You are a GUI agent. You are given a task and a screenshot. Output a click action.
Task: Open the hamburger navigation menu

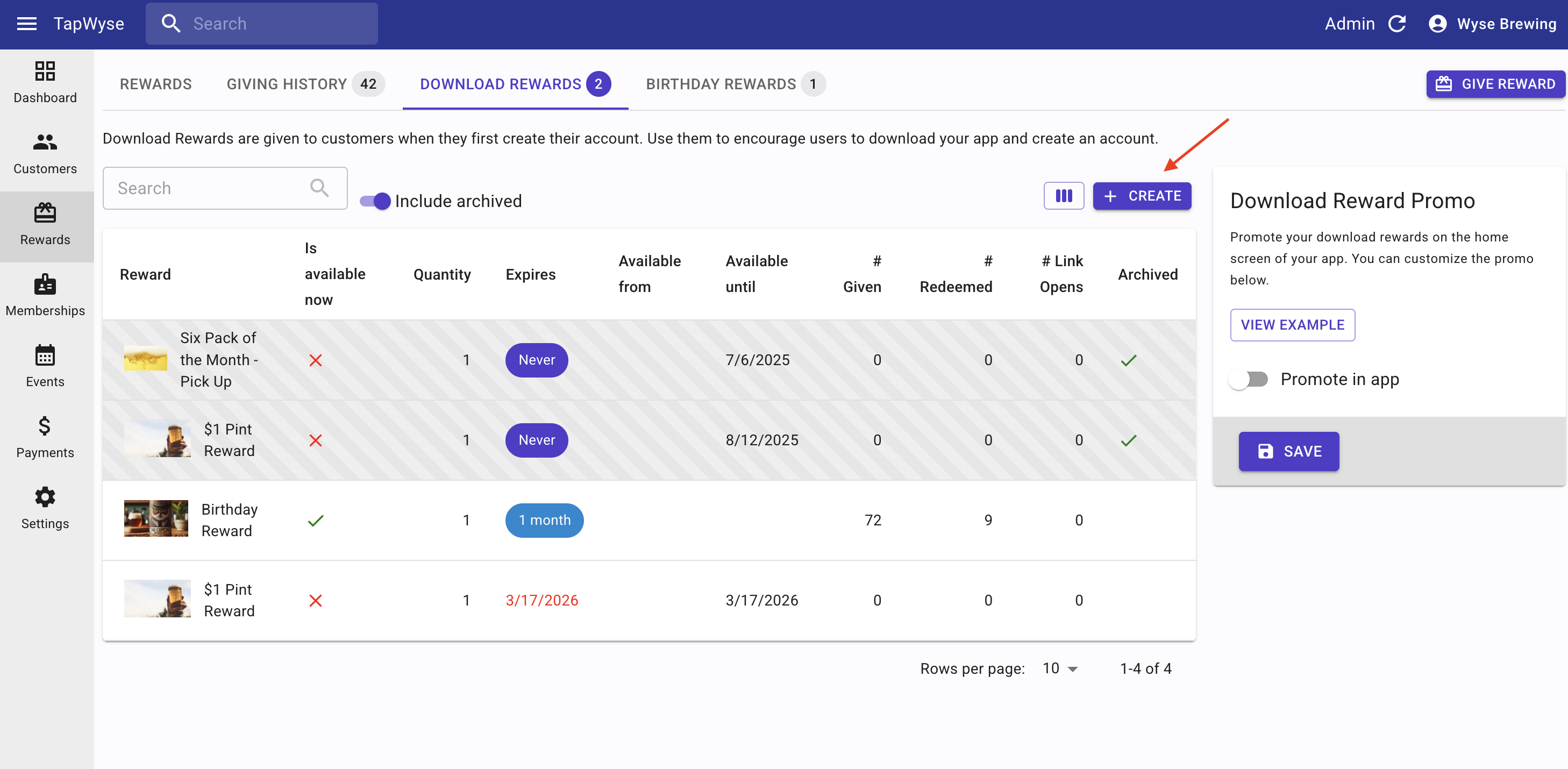point(27,24)
